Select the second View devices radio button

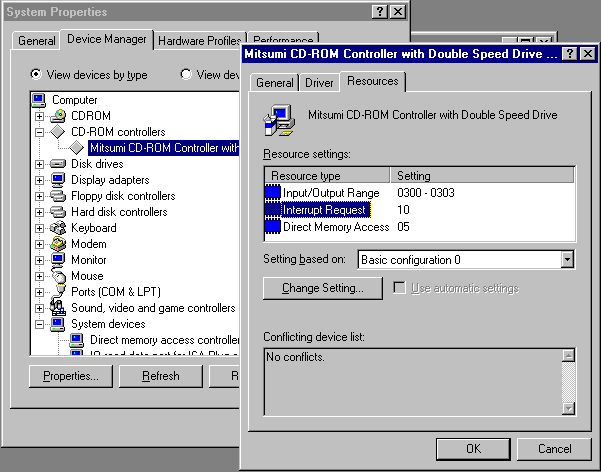tap(187, 75)
